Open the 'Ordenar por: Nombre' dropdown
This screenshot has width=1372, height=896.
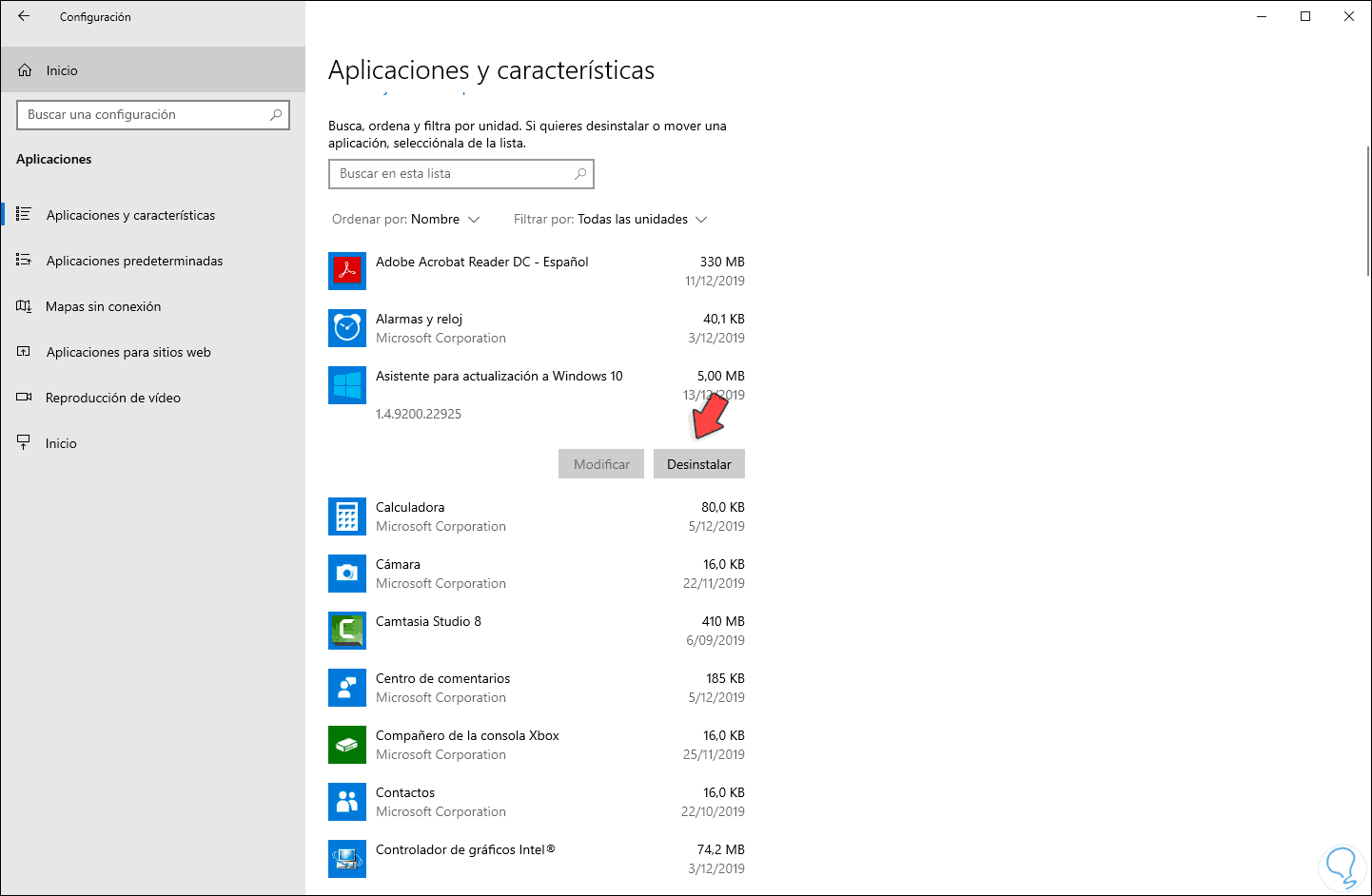tap(406, 220)
